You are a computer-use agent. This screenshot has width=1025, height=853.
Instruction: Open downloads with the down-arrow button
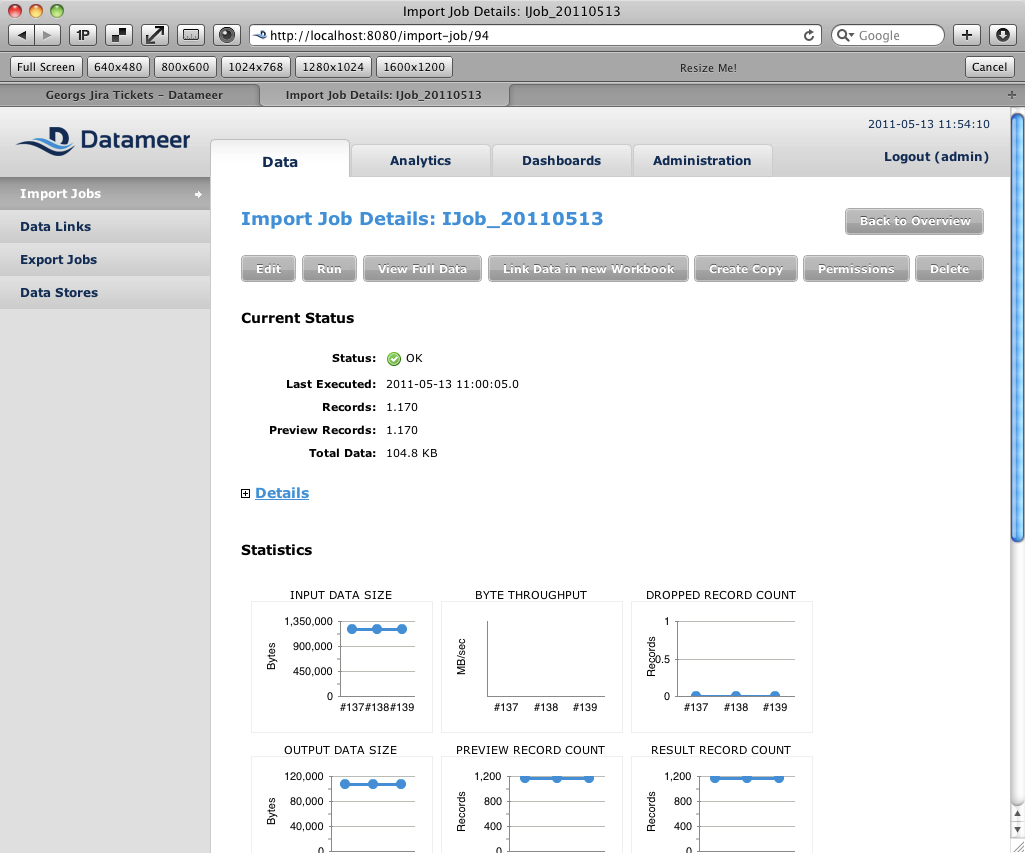coord(1003,35)
